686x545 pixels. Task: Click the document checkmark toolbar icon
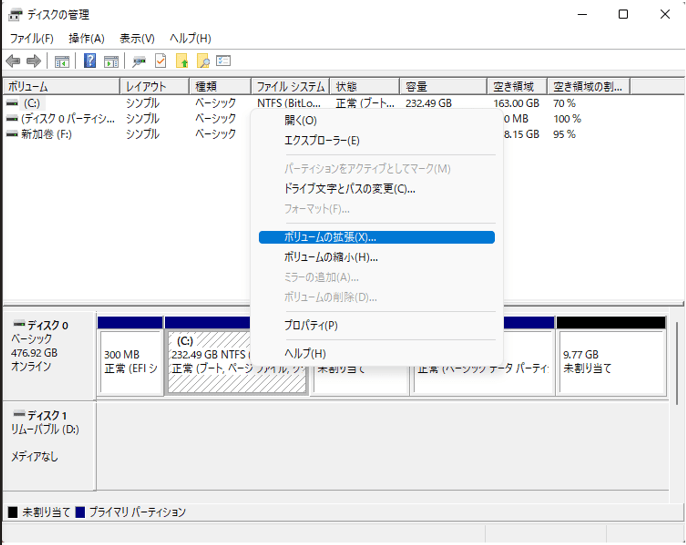click(x=161, y=61)
